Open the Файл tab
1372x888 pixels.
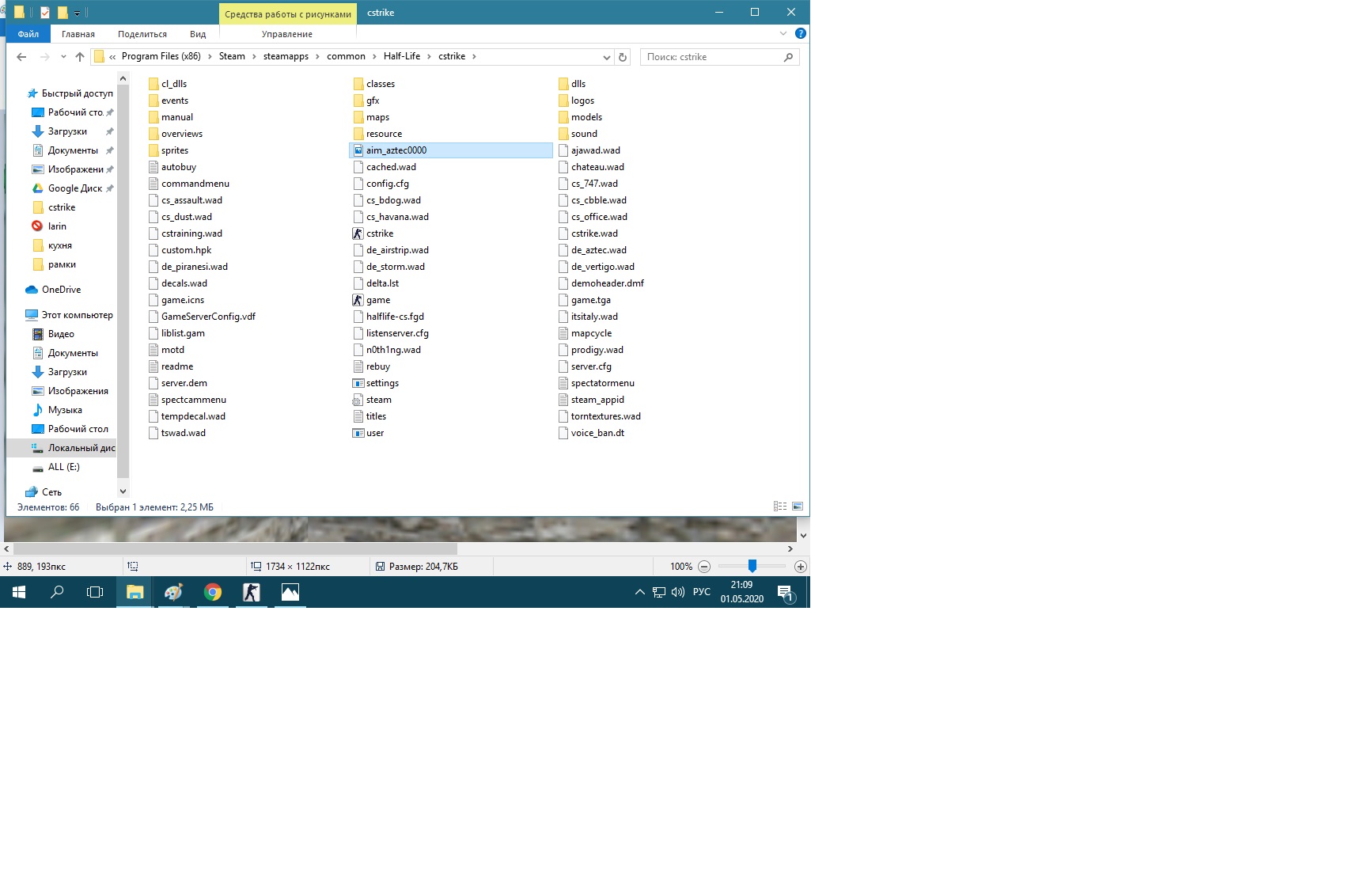pyautogui.click(x=28, y=34)
